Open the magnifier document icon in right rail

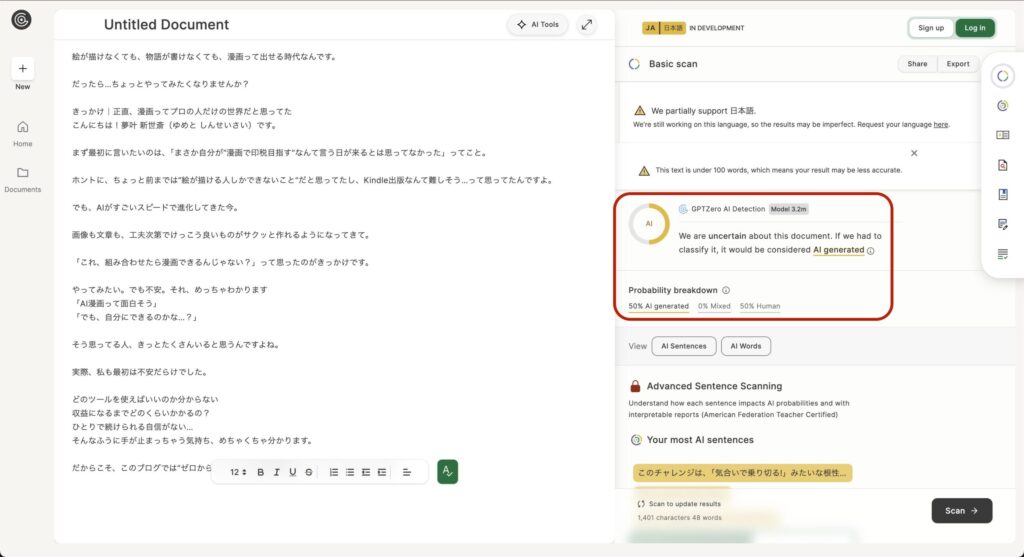pyautogui.click(x=1002, y=165)
